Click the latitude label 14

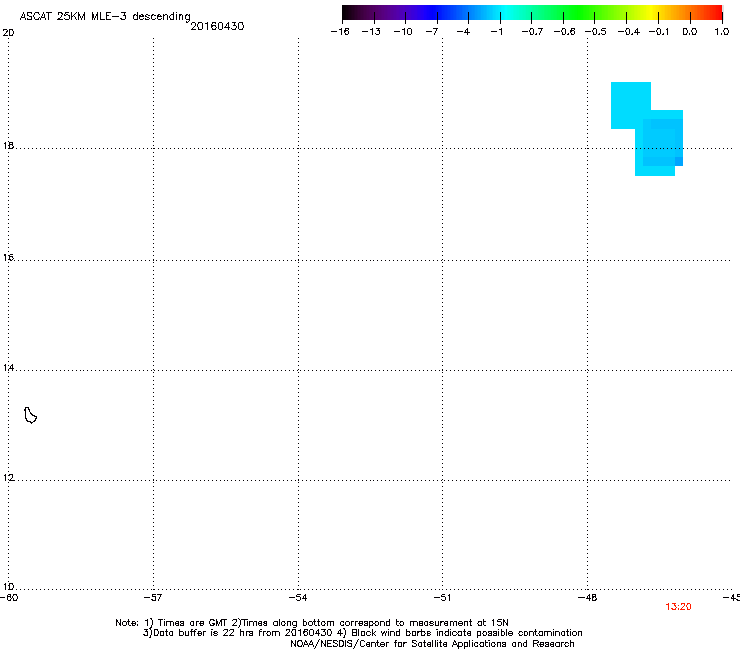pos(8,367)
